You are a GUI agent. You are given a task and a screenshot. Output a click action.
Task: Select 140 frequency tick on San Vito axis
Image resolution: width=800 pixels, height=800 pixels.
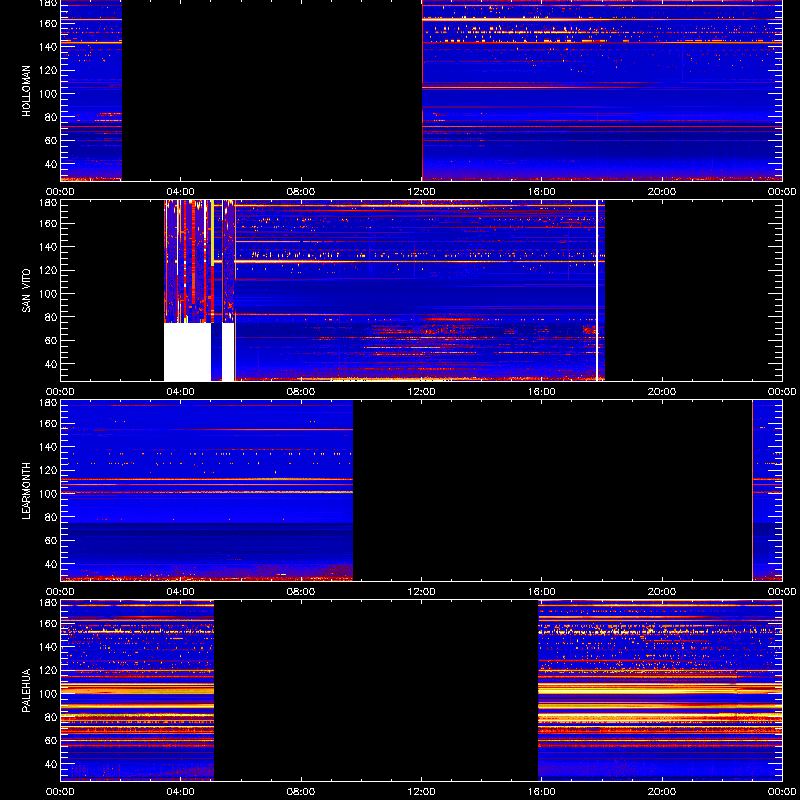(x=48, y=247)
